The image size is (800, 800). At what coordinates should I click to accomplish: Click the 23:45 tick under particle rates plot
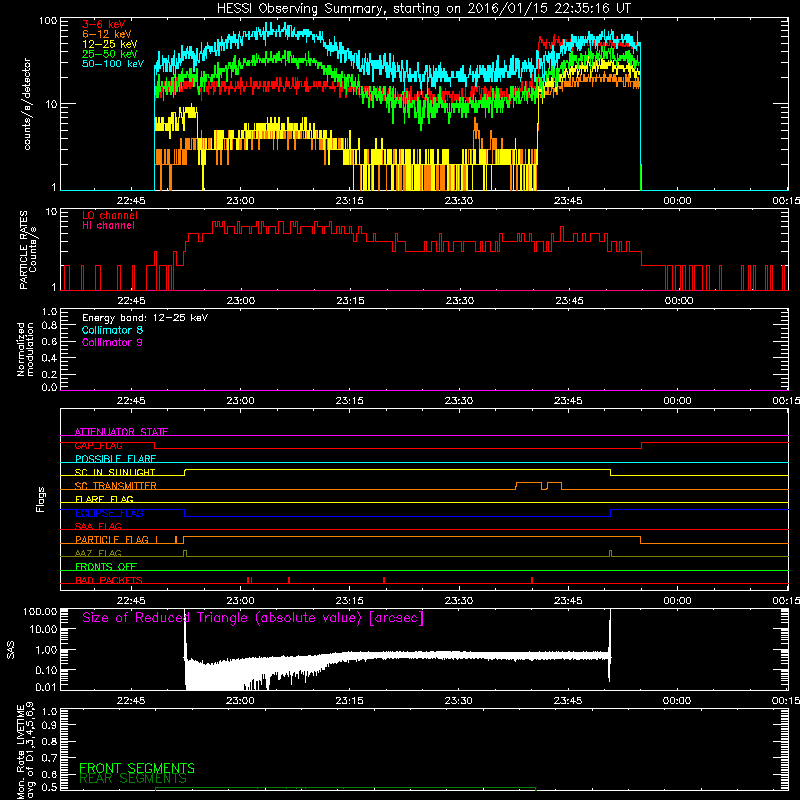tap(569, 301)
